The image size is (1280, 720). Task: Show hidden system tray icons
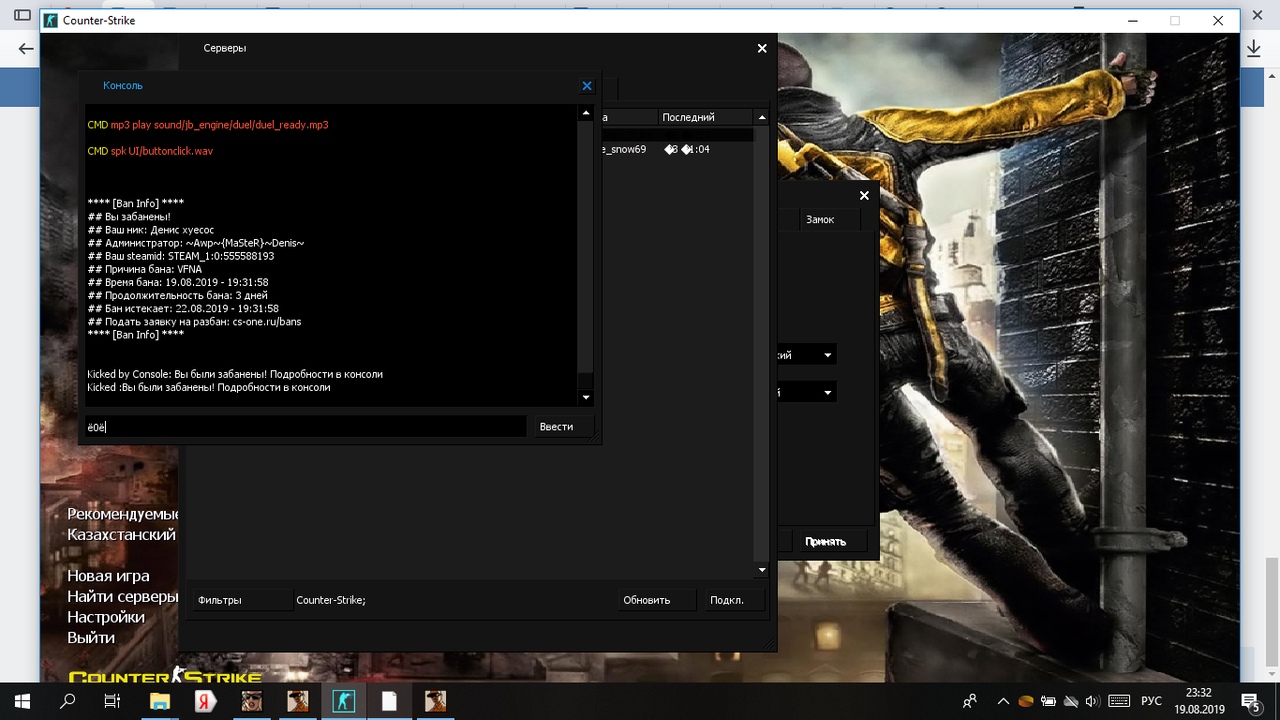pyautogui.click(x=1003, y=701)
